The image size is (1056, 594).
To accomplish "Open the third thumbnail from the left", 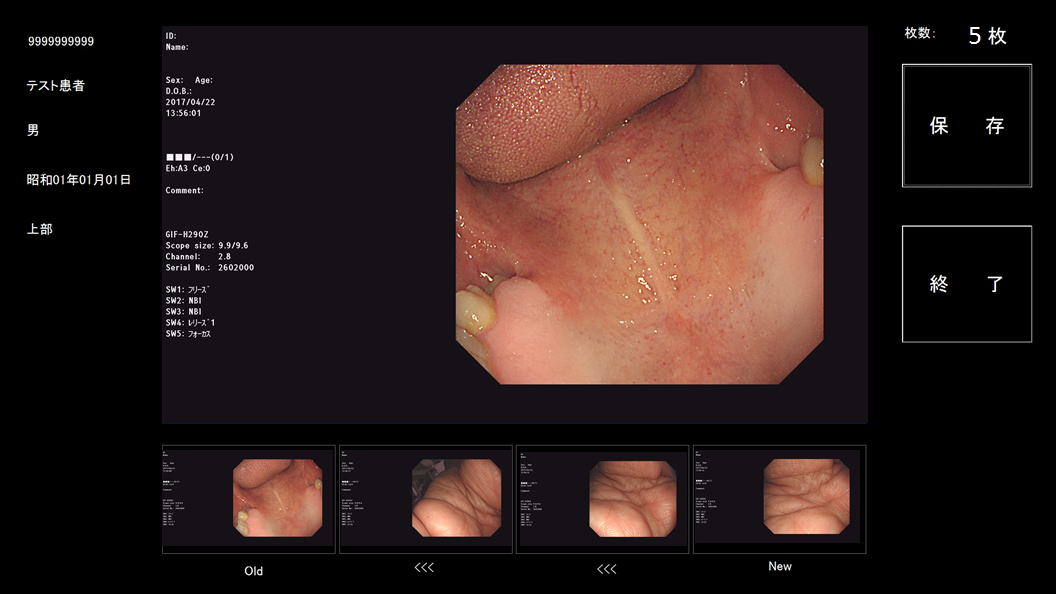I will pyautogui.click(x=602, y=499).
